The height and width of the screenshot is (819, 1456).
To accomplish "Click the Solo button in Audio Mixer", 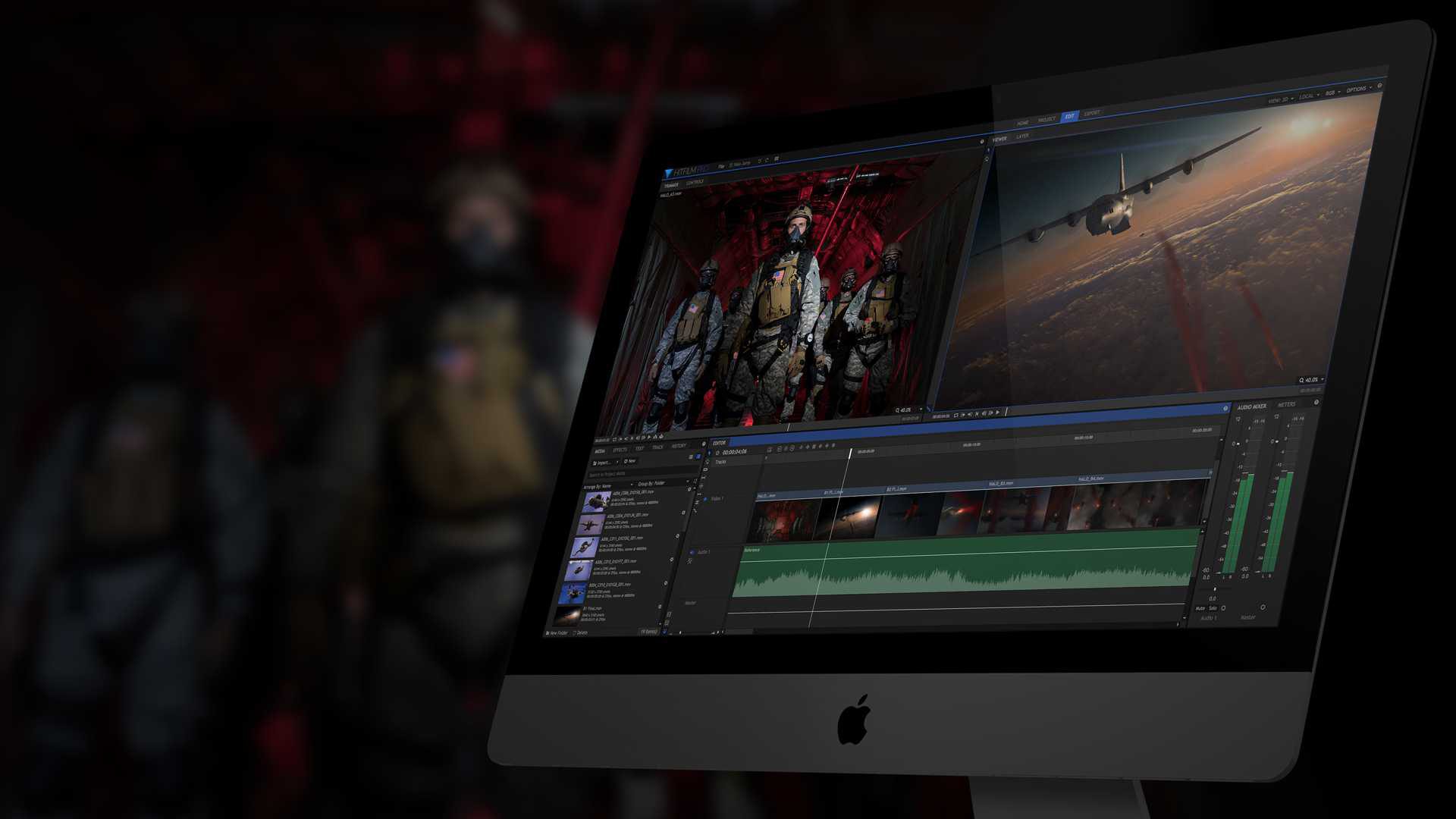I will [x=1213, y=608].
